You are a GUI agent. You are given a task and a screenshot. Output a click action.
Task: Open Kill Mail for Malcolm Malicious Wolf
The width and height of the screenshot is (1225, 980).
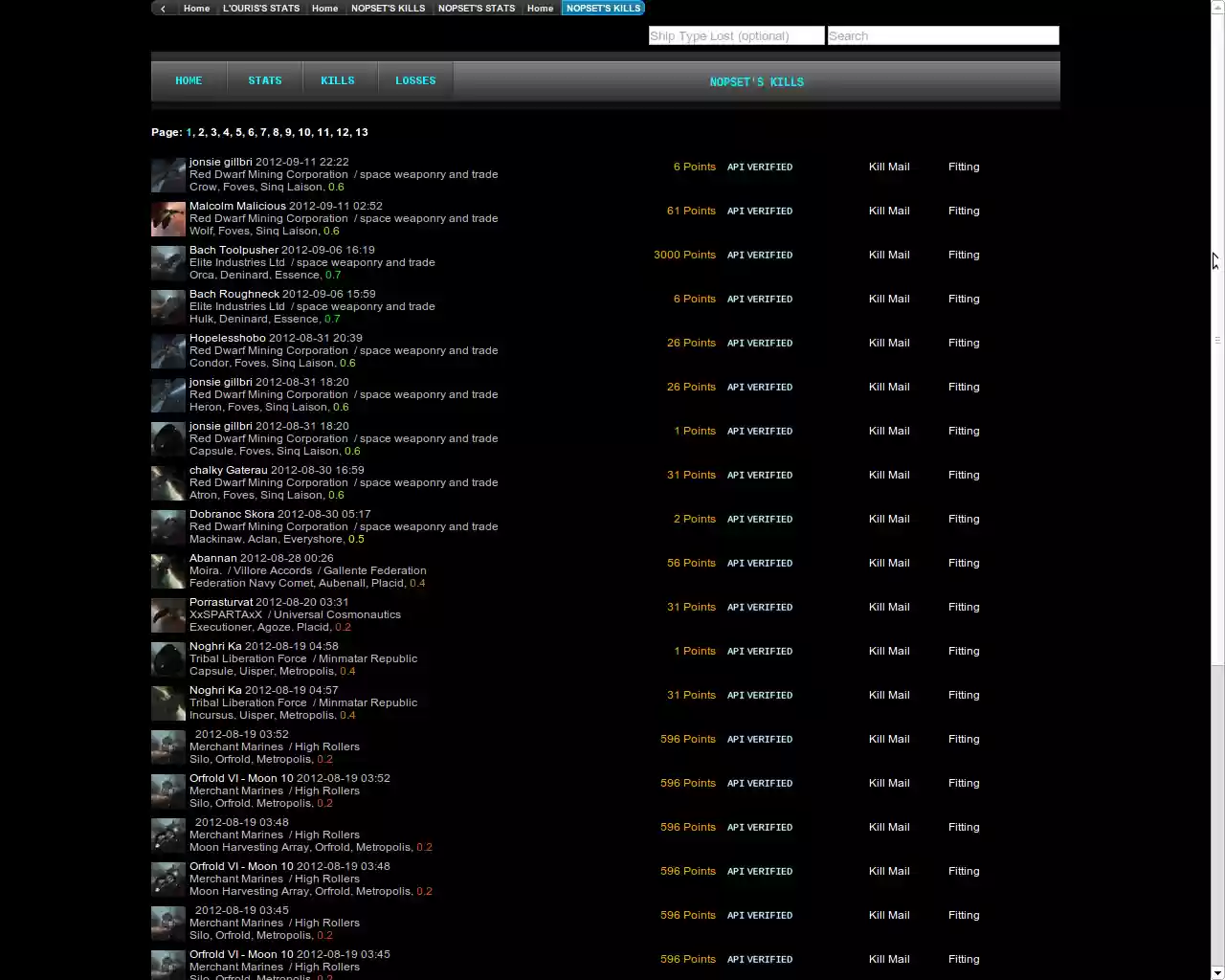[889, 211]
